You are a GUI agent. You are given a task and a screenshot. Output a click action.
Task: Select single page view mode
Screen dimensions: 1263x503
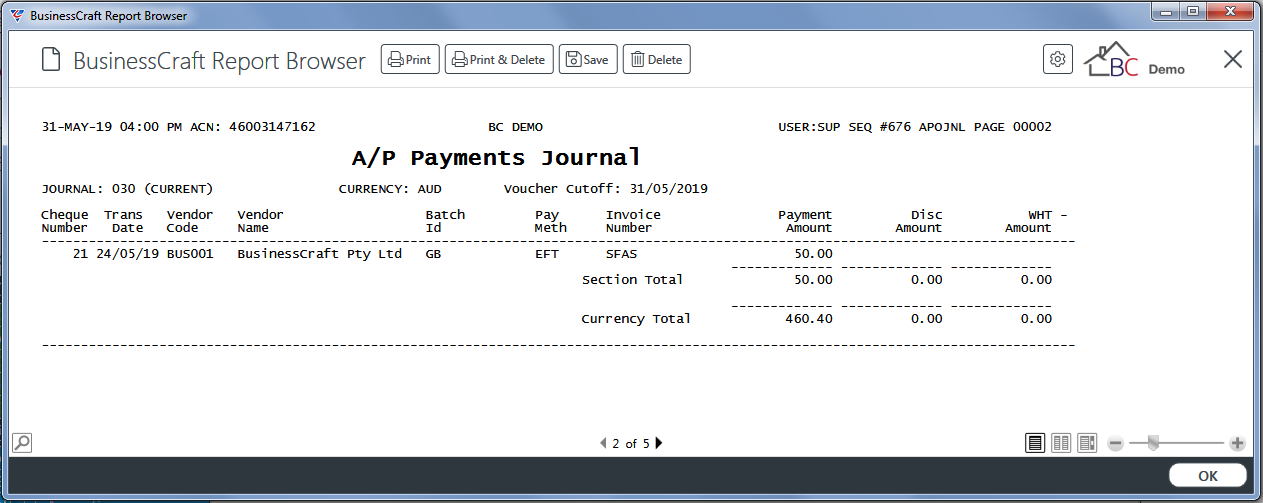pos(1035,443)
